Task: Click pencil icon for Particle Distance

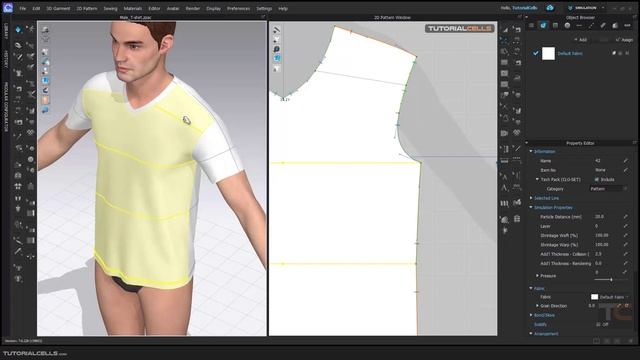Action: pos(625,217)
